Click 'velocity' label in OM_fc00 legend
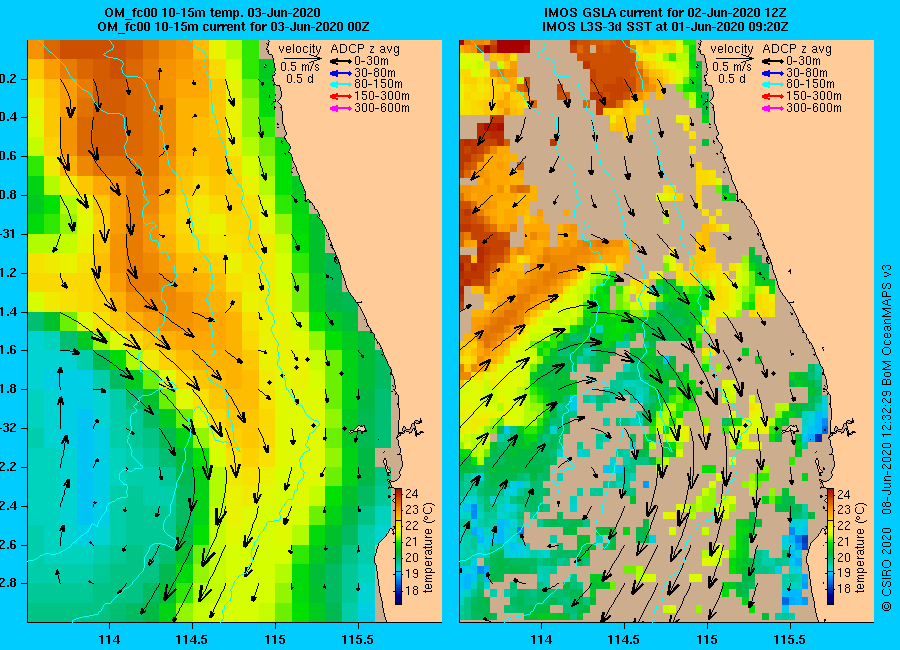This screenshot has height=650, width=900. coord(300,49)
